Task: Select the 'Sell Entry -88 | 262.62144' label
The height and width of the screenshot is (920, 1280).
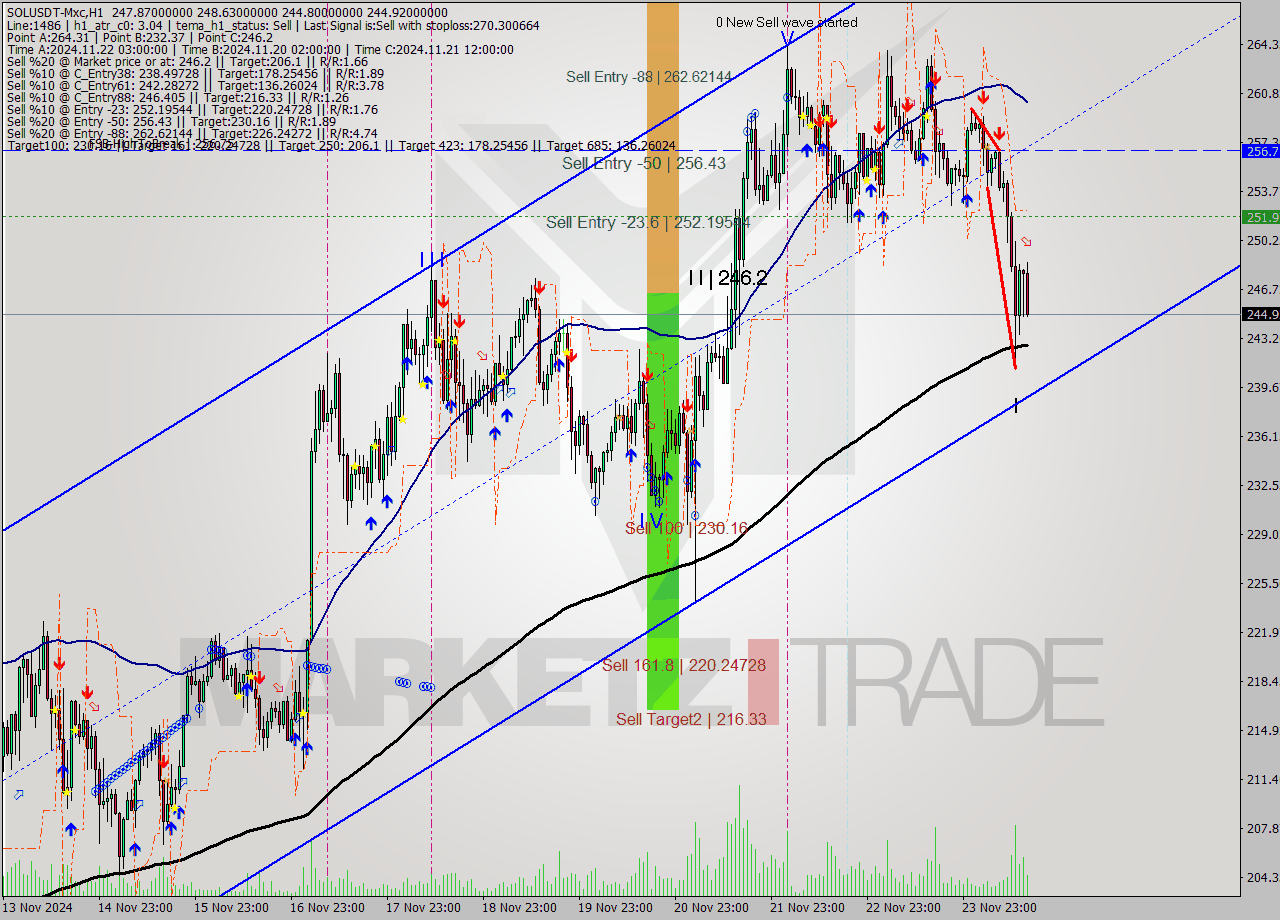Action: 649,76
